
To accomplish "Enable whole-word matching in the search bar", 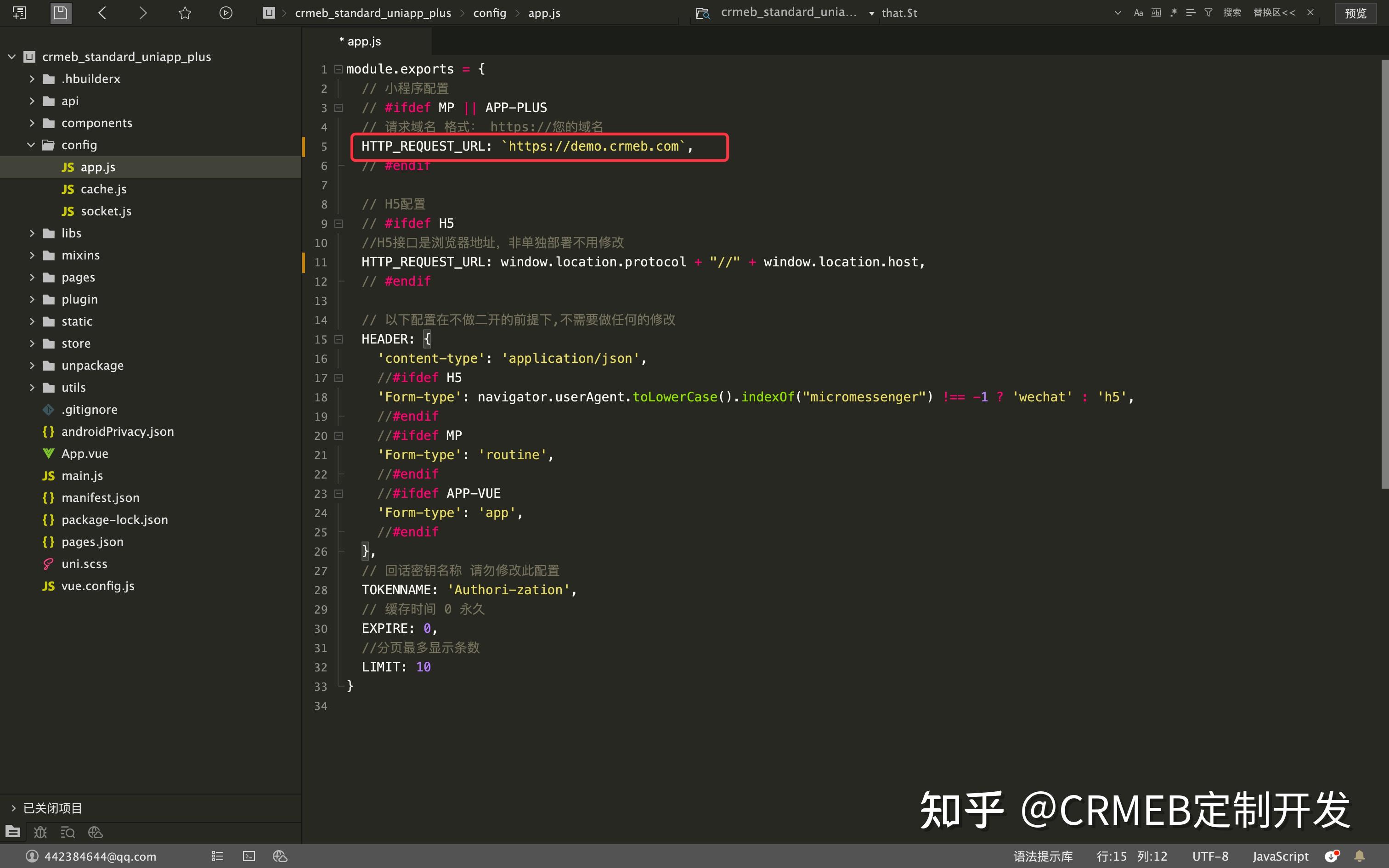I will [x=1156, y=12].
